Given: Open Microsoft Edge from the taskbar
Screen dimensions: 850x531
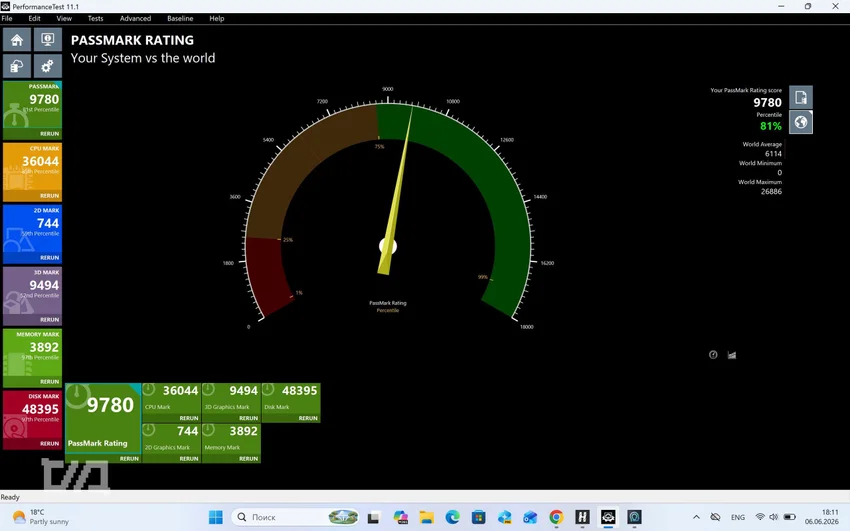Looking at the screenshot, I should point(452,517).
